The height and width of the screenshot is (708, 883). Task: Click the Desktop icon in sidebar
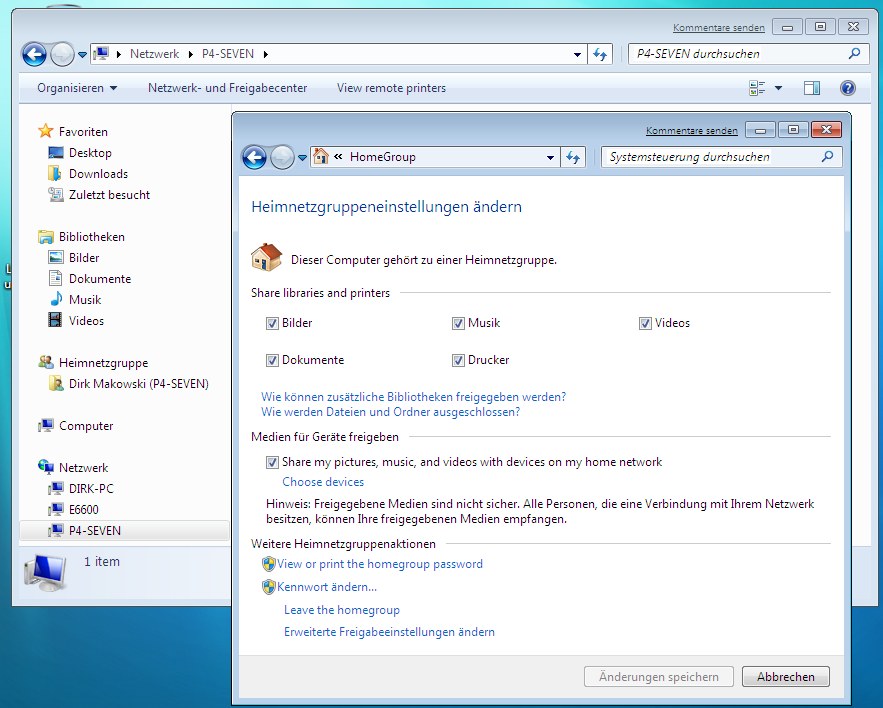coord(56,153)
